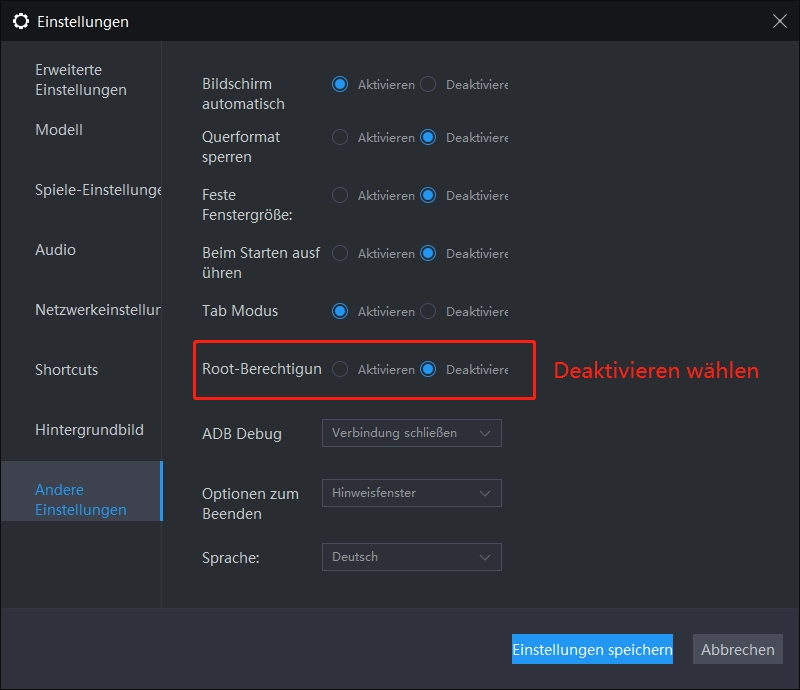This screenshot has width=800, height=690.
Task: Choose Aktivieren for Bildschirm automatisch
Action: 340,84
